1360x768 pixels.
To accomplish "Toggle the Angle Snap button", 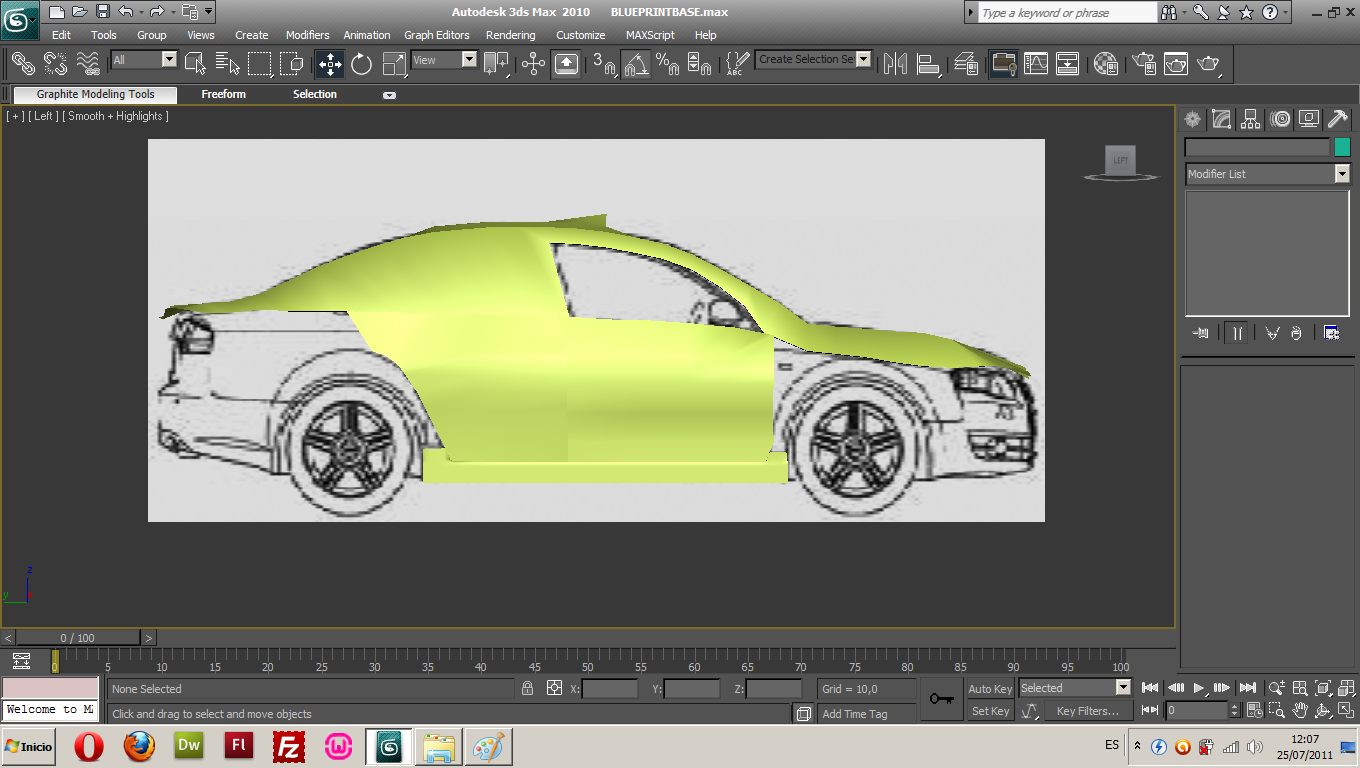I will click(636, 64).
